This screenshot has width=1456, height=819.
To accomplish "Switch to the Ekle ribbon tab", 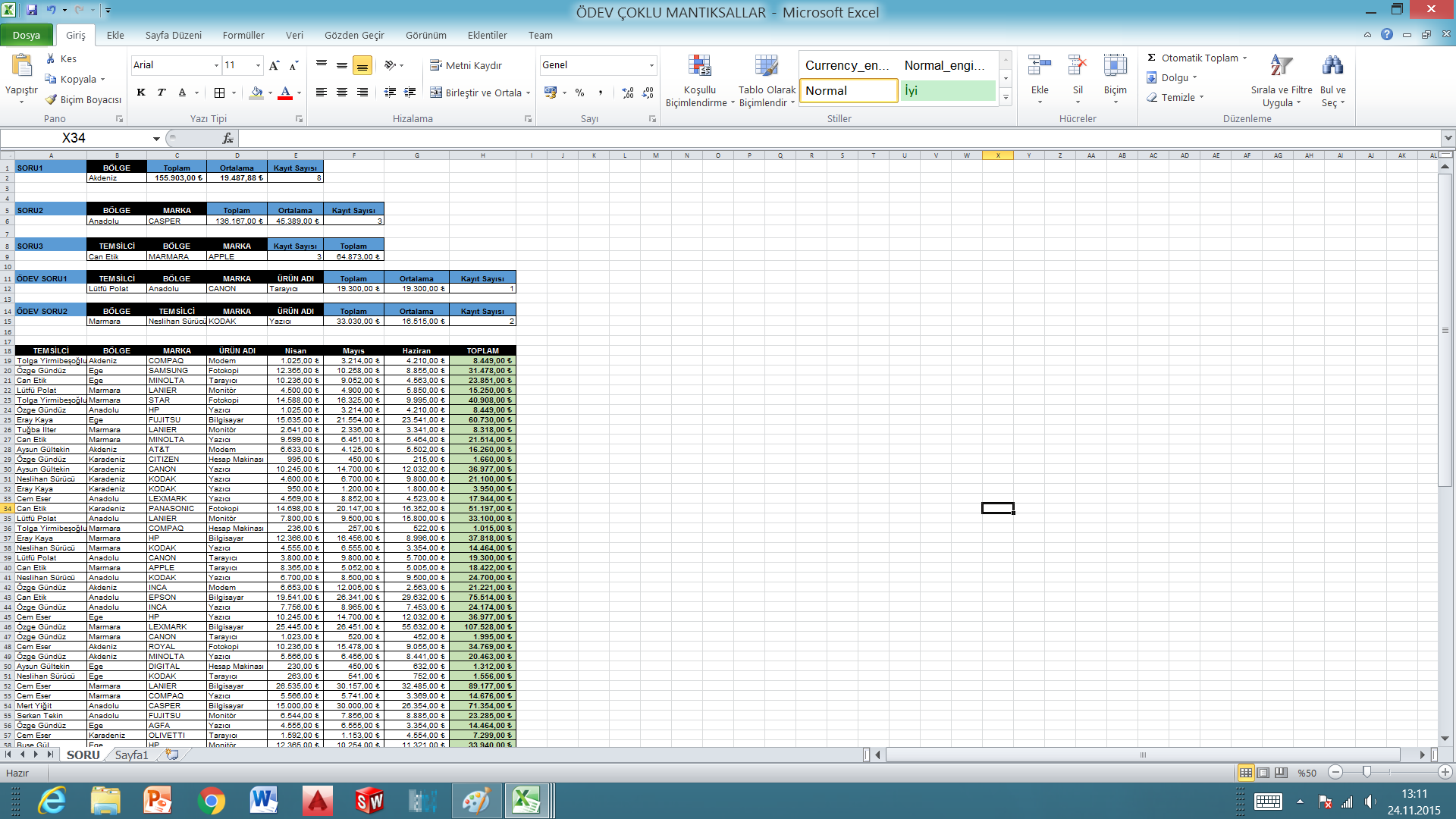I will pos(115,35).
